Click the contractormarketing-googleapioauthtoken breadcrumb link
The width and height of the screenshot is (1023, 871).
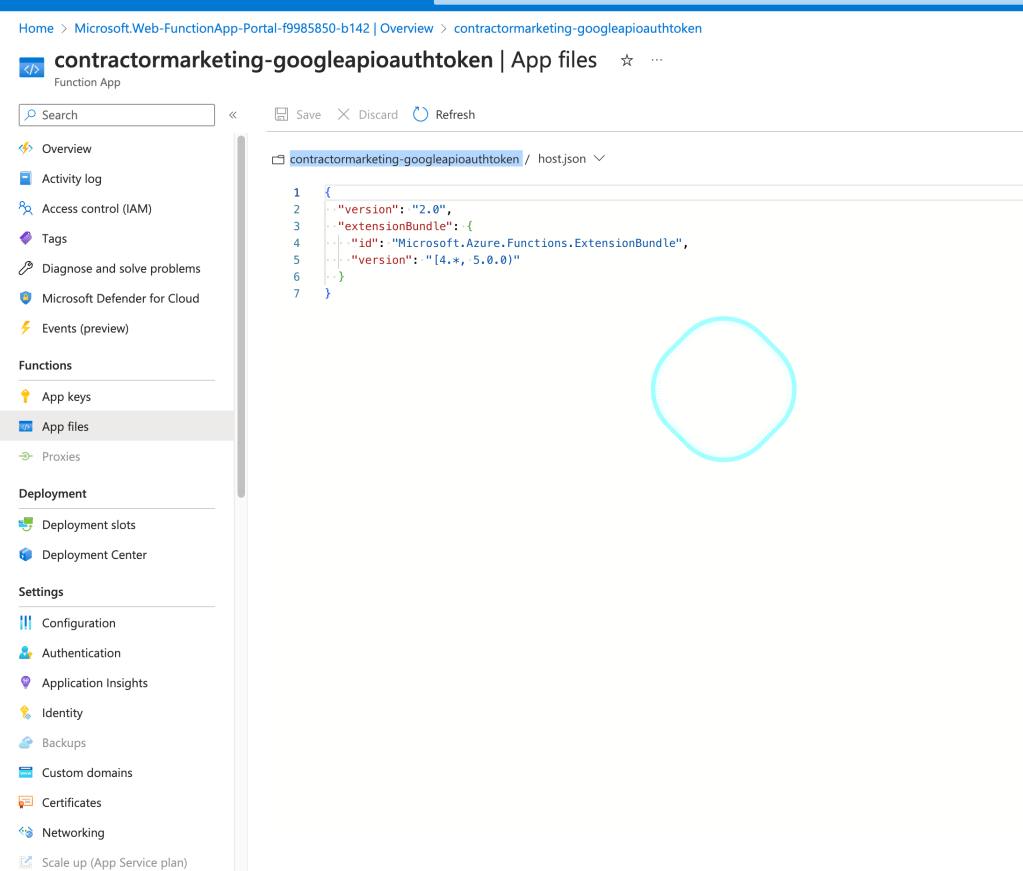[x=577, y=28]
